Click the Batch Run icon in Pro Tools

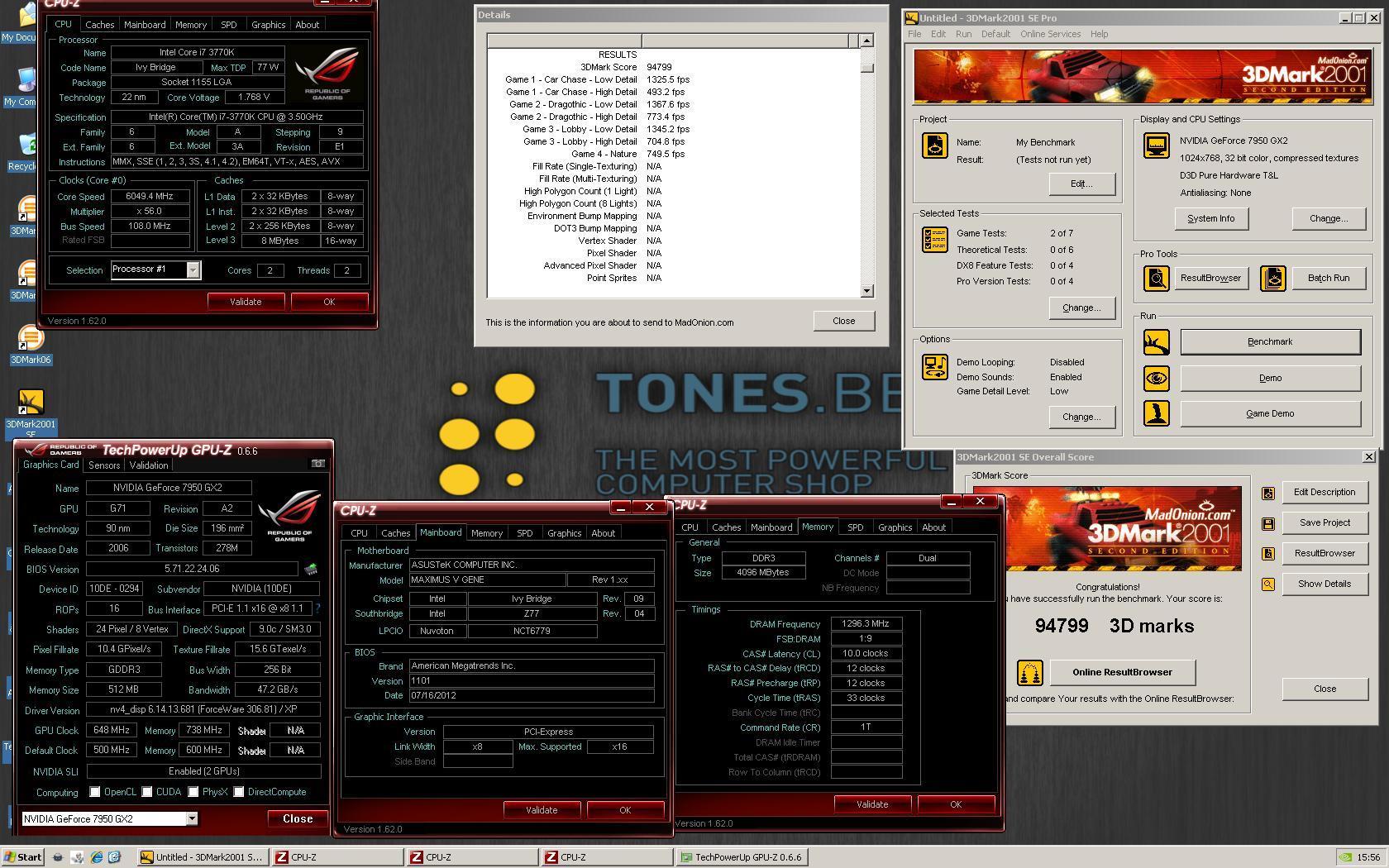[1272, 279]
